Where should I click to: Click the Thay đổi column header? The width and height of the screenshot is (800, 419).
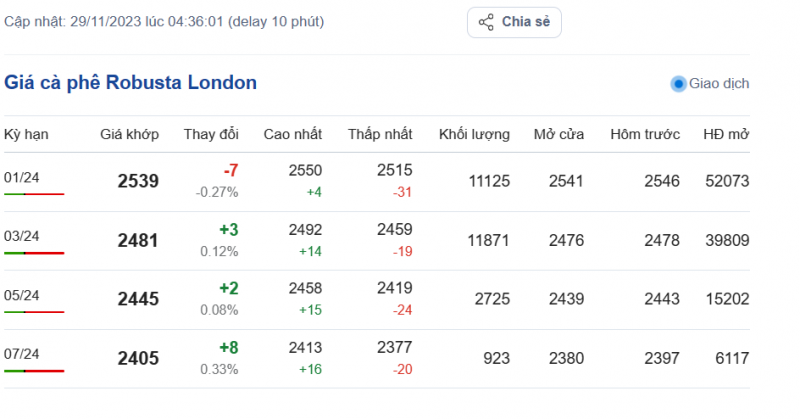pyautogui.click(x=211, y=134)
